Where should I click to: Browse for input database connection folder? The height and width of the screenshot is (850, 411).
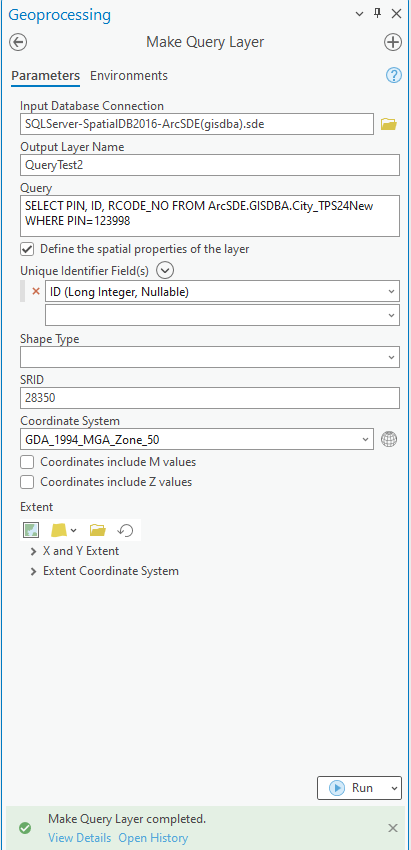389,124
